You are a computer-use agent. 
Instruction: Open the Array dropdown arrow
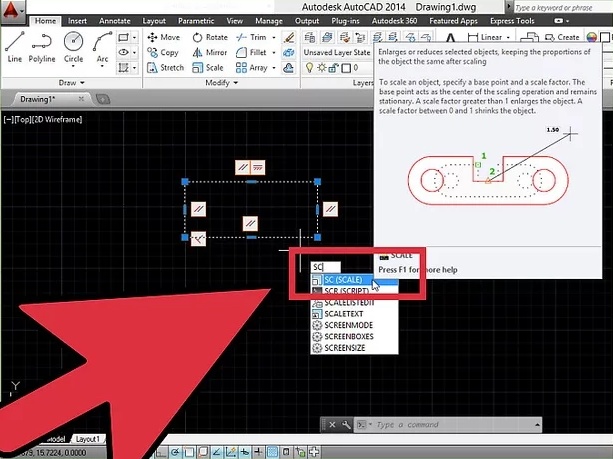(x=274, y=68)
